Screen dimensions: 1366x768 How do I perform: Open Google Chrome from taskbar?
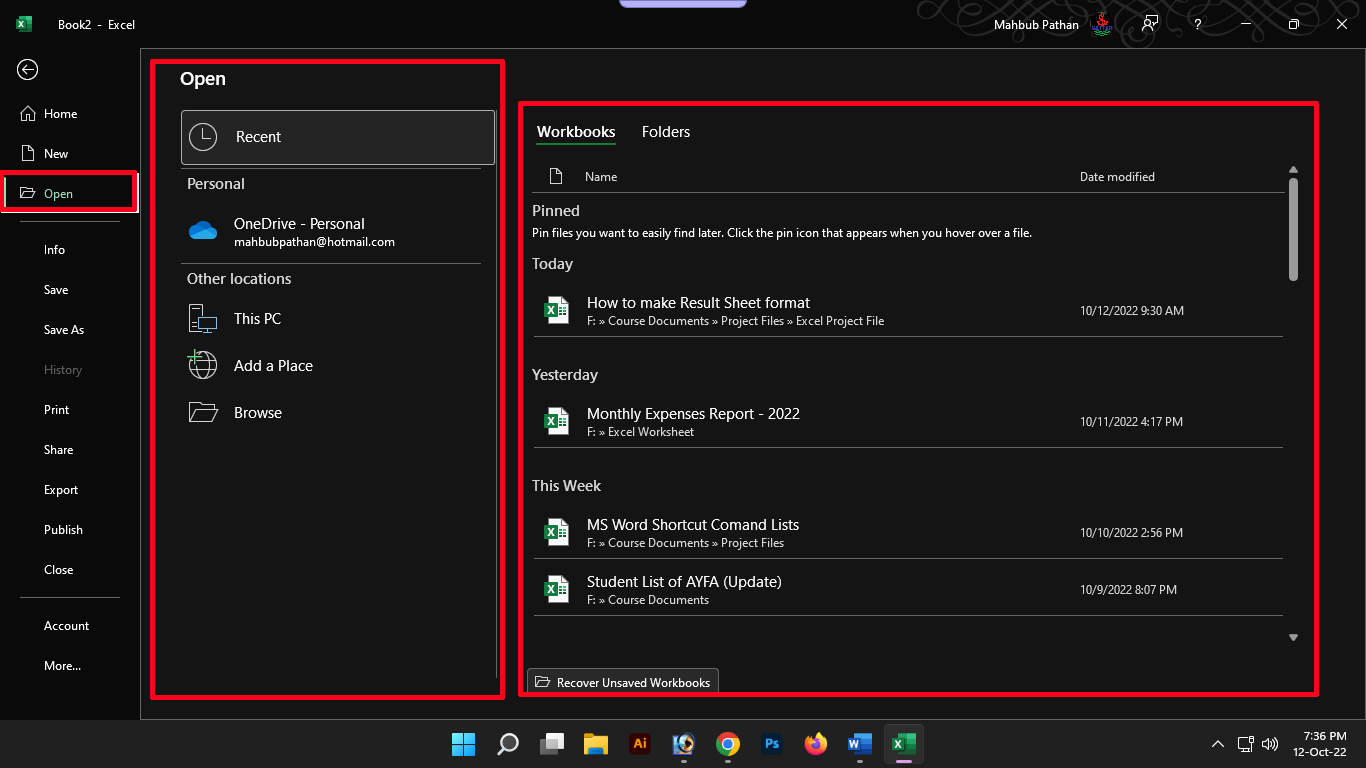pyautogui.click(x=728, y=744)
